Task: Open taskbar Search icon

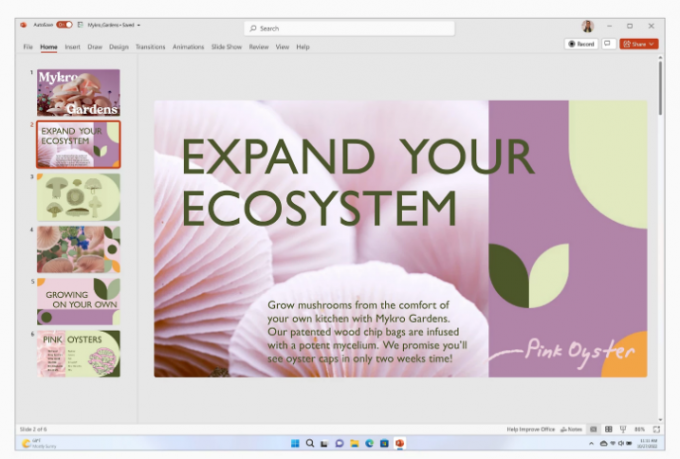Action: (310, 443)
